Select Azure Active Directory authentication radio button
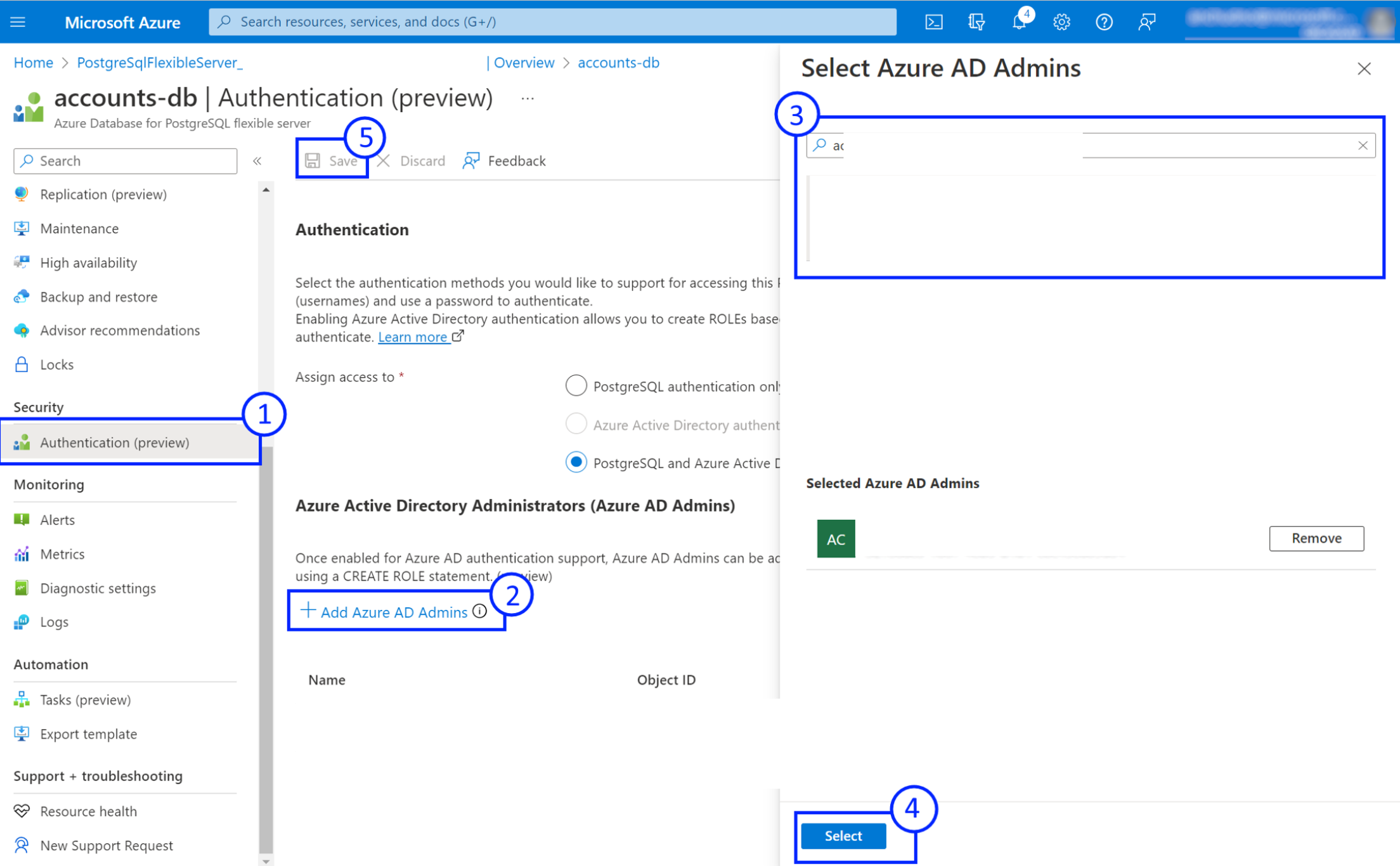The width and height of the screenshot is (1400, 866). click(x=577, y=424)
